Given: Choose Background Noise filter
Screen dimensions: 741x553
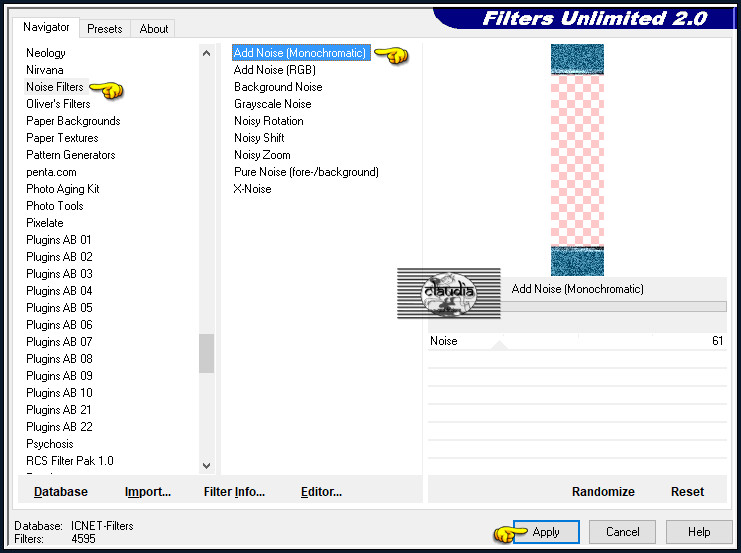Looking at the screenshot, I should 278,87.
